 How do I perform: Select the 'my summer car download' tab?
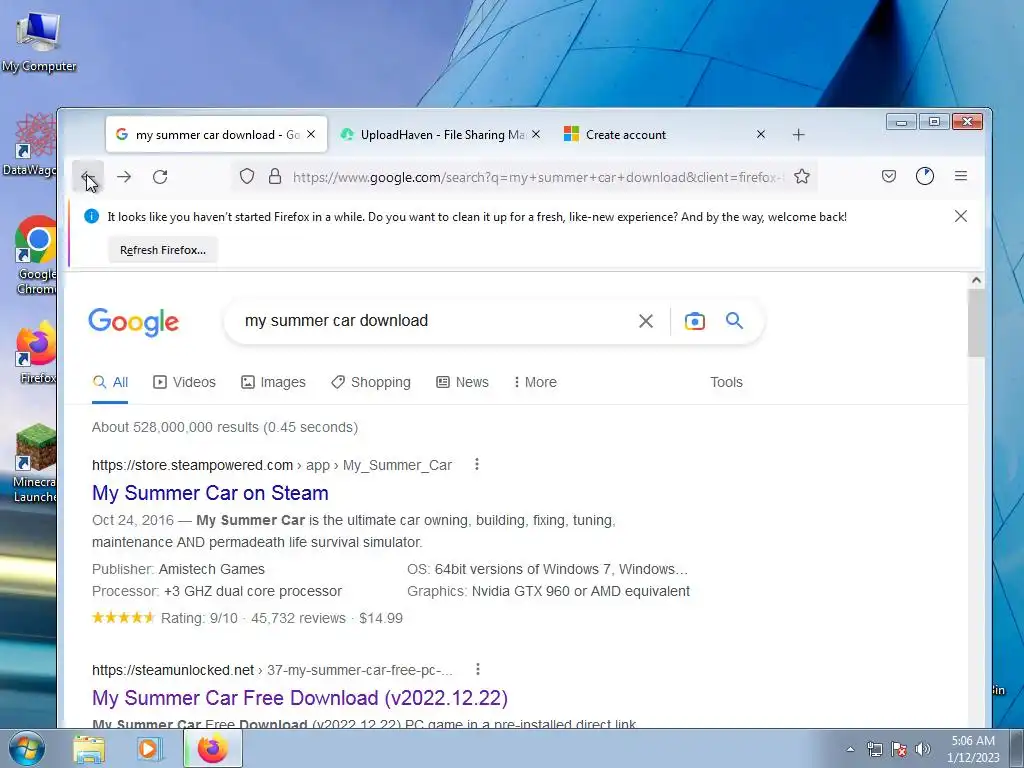click(x=216, y=135)
